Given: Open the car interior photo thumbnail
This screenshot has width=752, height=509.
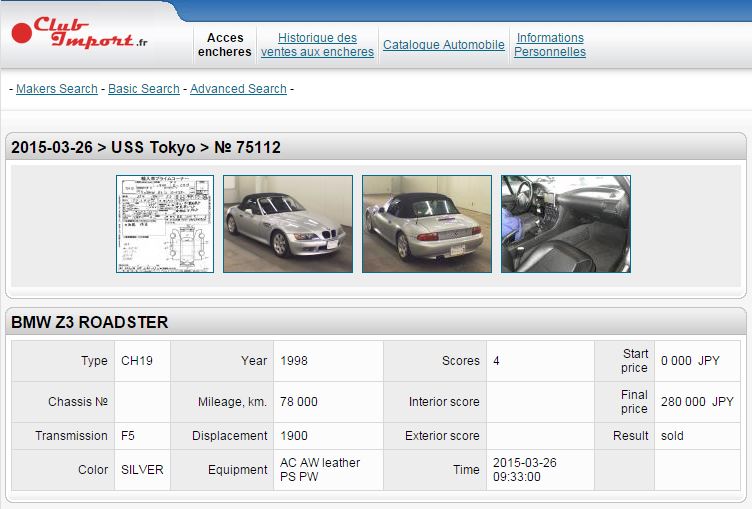Looking at the screenshot, I should pyautogui.click(x=565, y=224).
